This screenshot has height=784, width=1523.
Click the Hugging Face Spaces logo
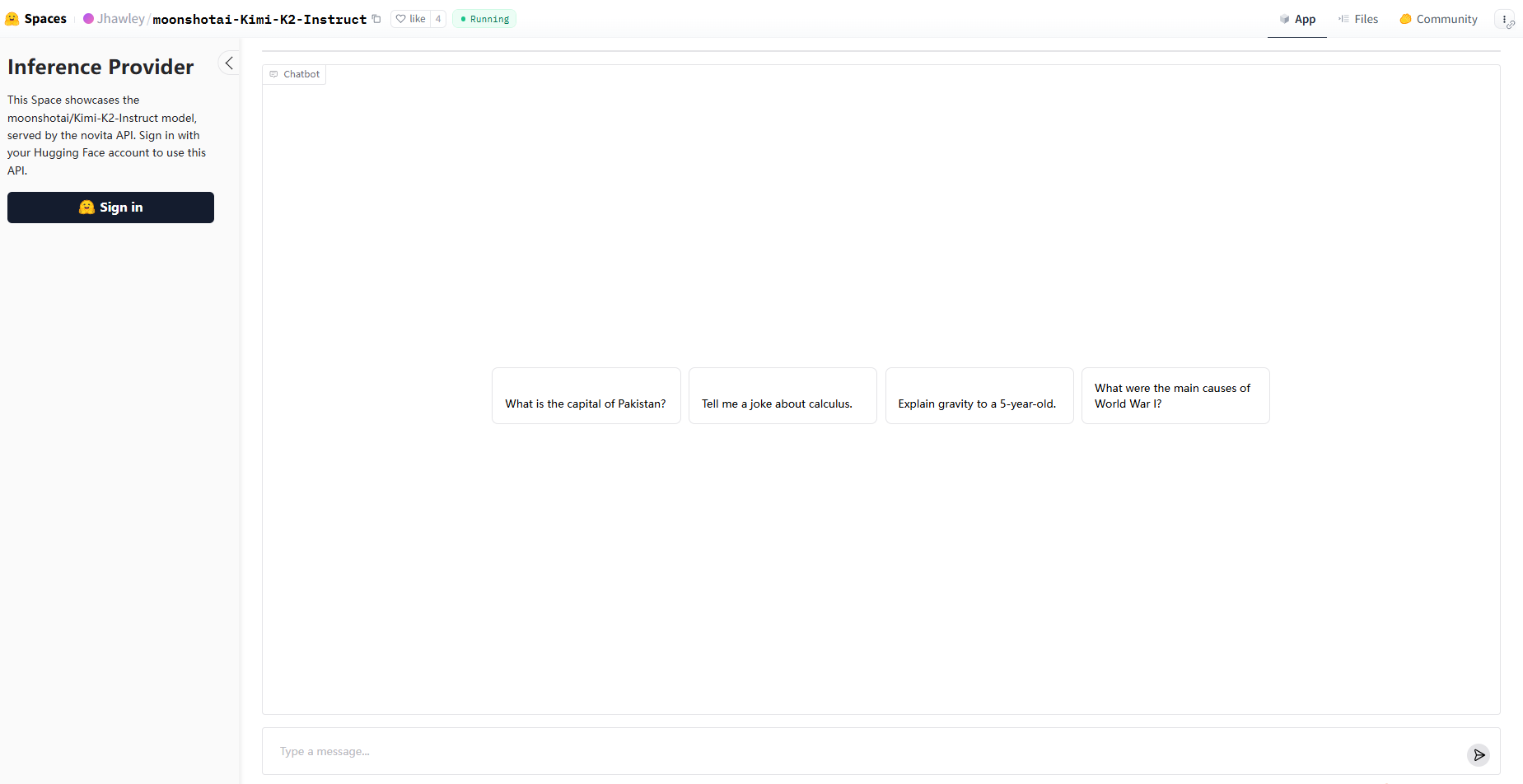[x=12, y=19]
